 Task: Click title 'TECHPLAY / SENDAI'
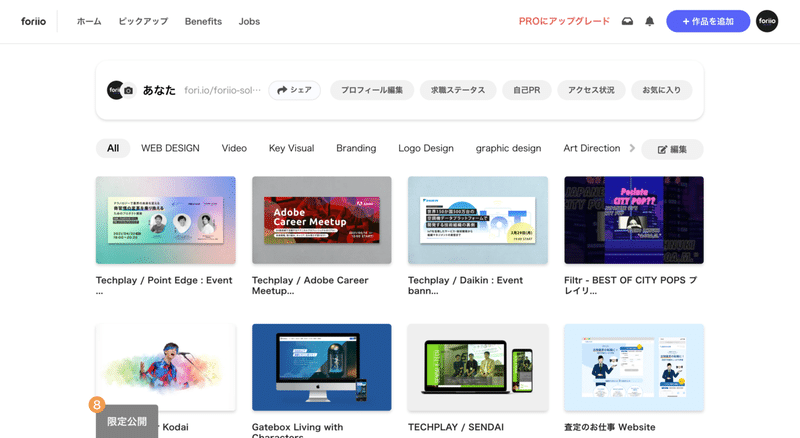click(456, 427)
